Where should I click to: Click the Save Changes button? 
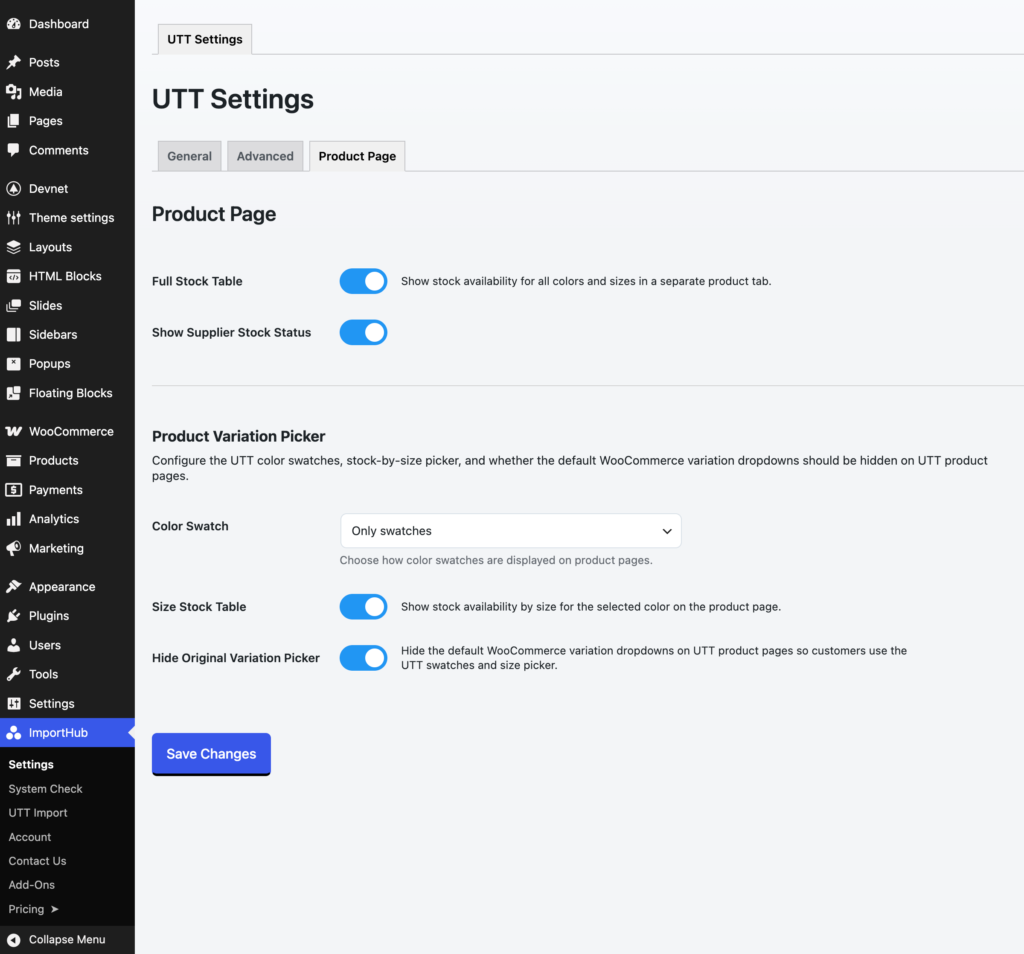[x=212, y=754]
